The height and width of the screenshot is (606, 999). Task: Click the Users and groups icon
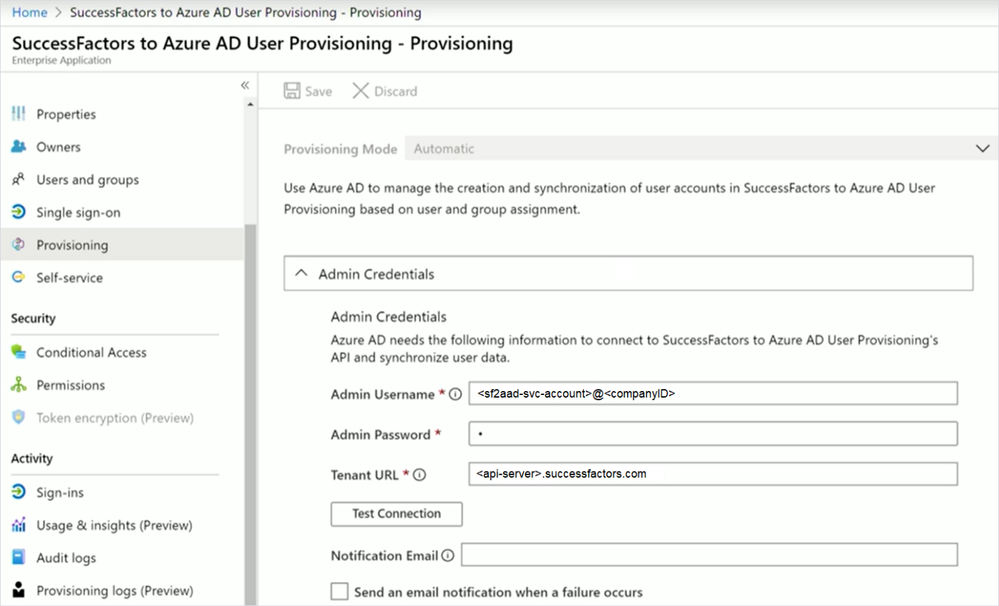tap(18, 179)
